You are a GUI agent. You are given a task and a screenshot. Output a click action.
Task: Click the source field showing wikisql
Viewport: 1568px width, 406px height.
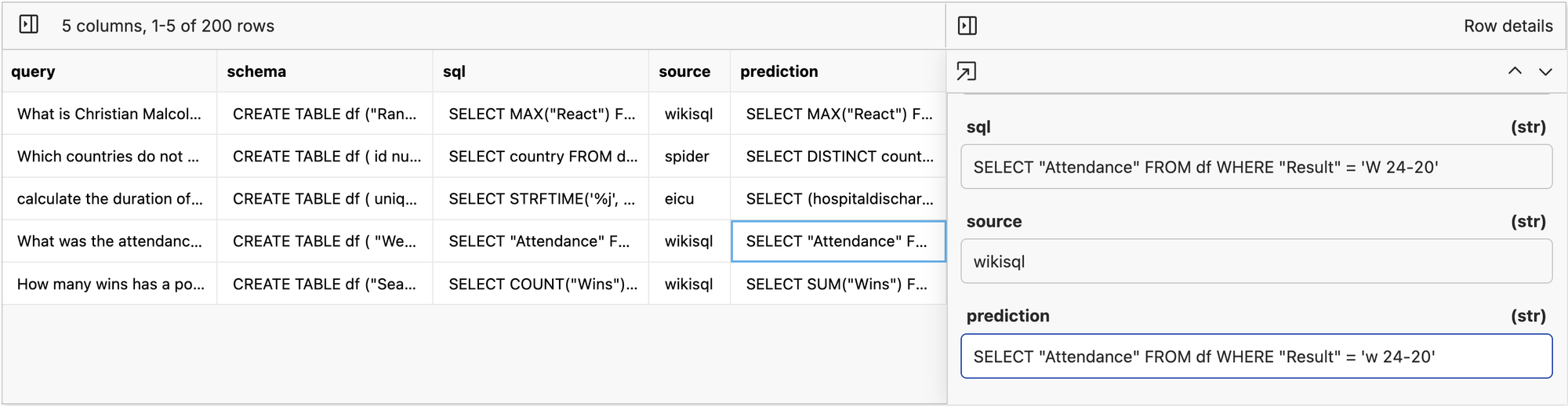pyautogui.click(x=1256, y=262)
